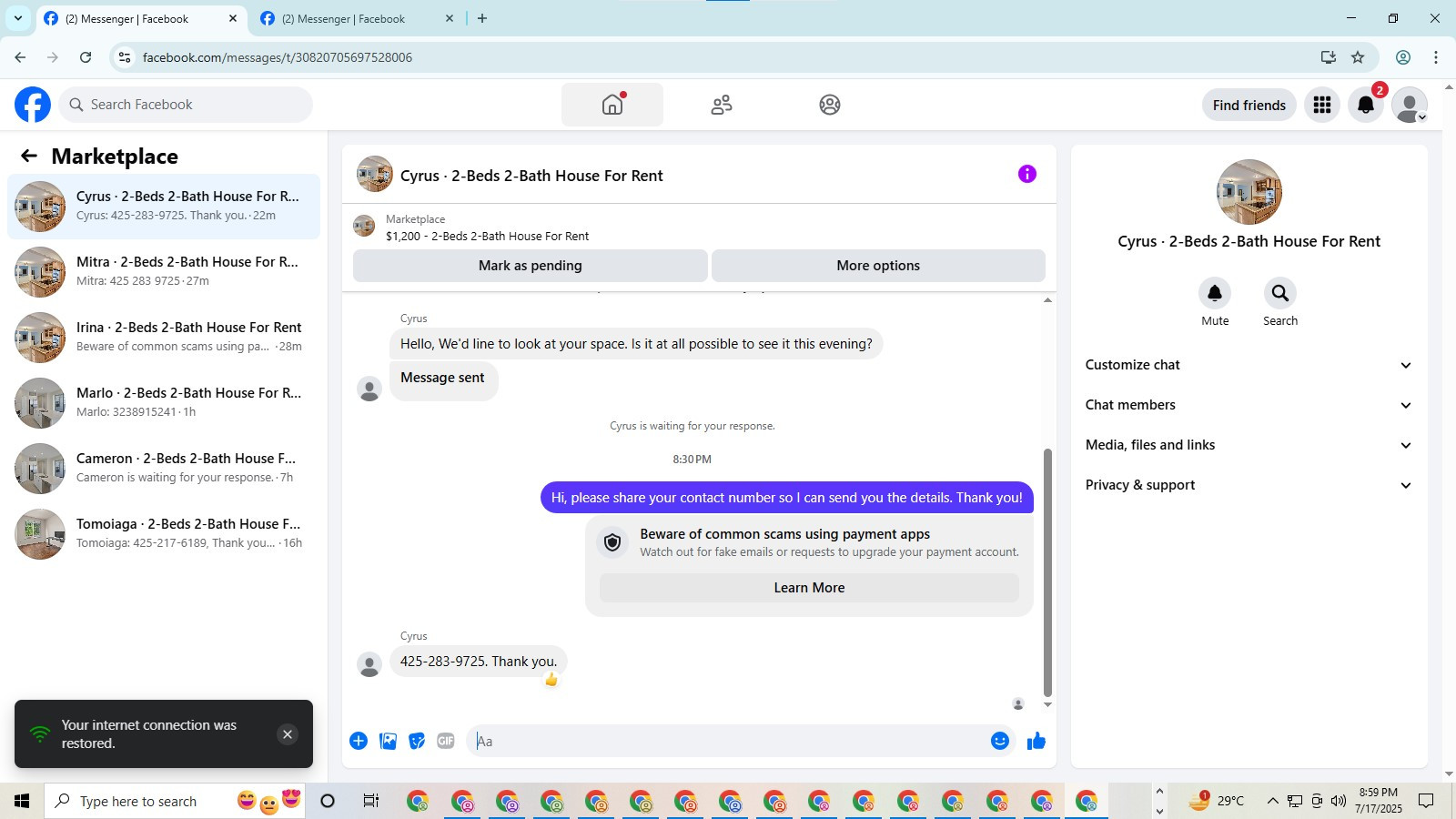
Task: Open the Windows notification center
Action: pos(1427,801)
